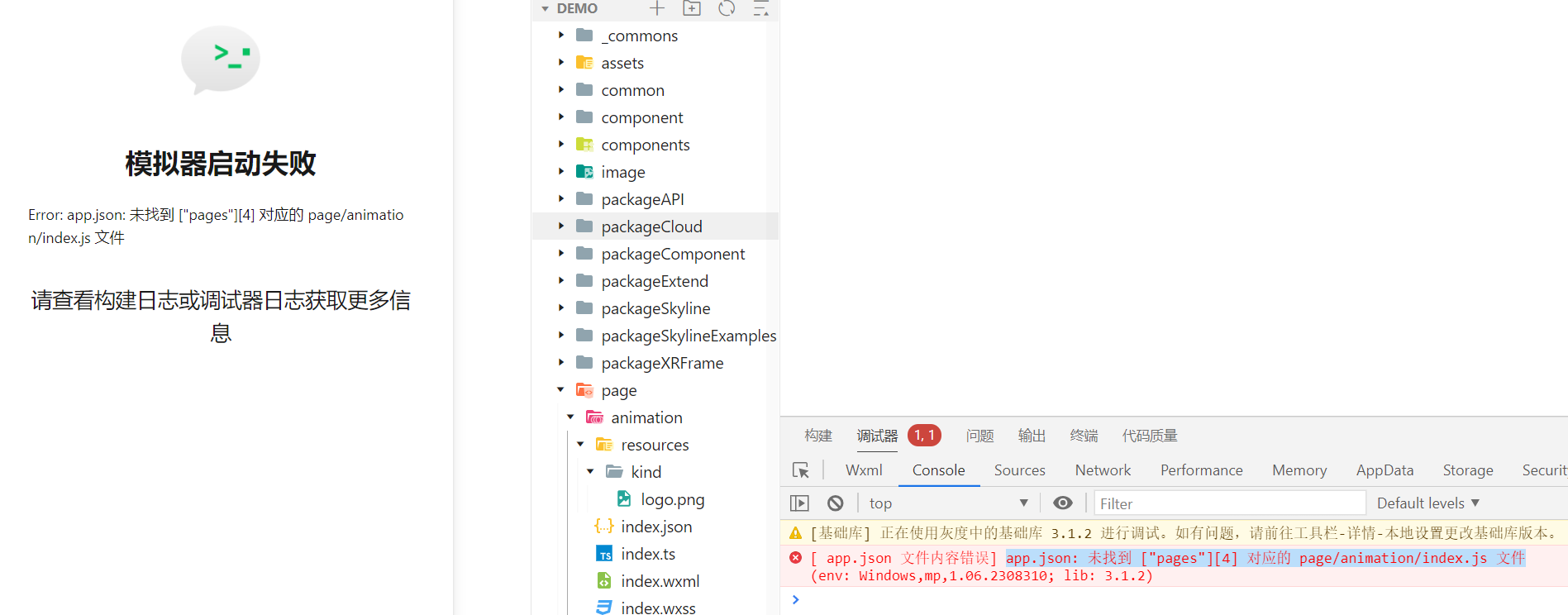Select the packageSkyline folder
The height and width of the screenshot is (615, 1568).
tap(655, 308)
